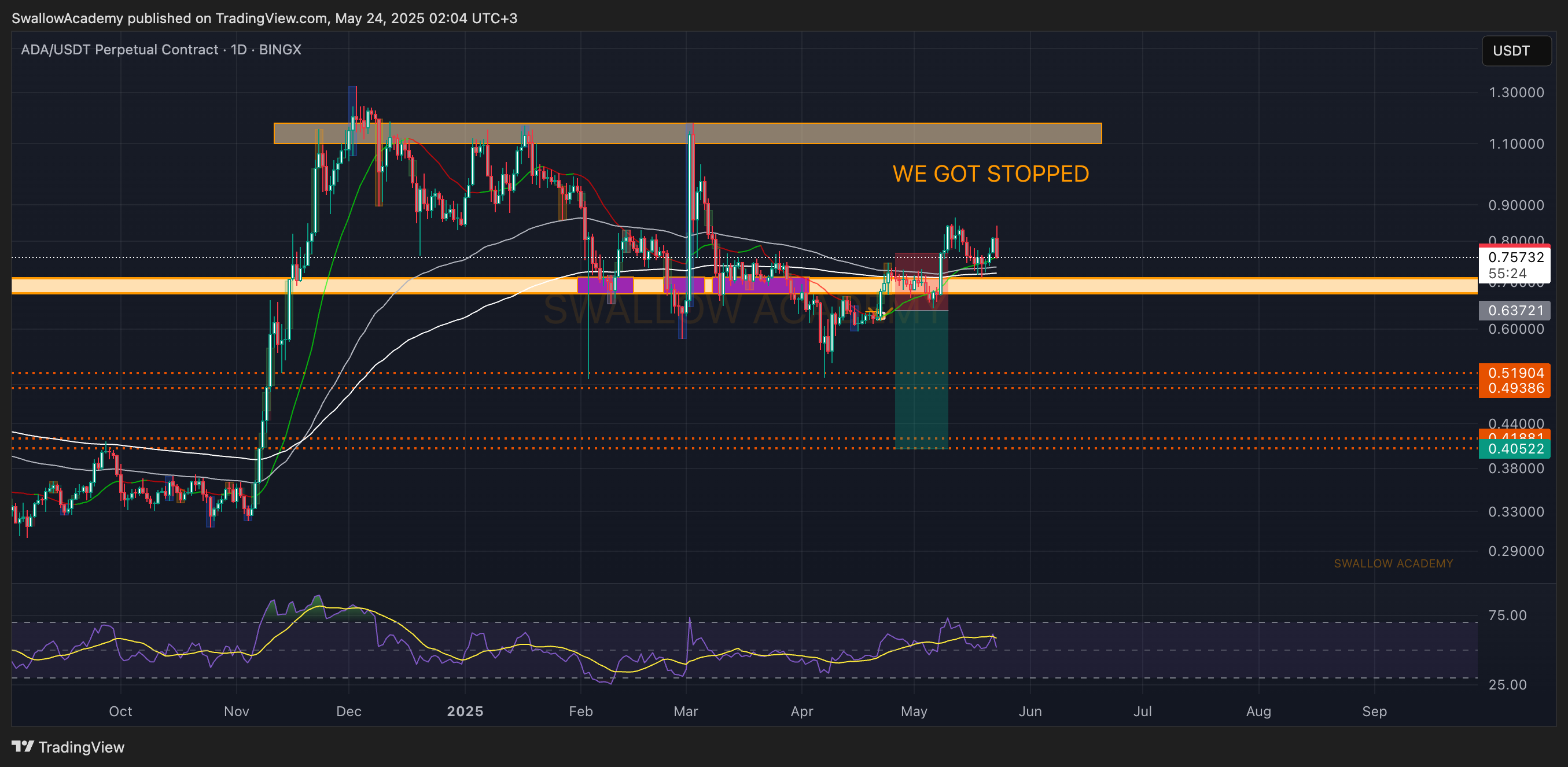Click the Sep time axis label

click(1374, 711)
